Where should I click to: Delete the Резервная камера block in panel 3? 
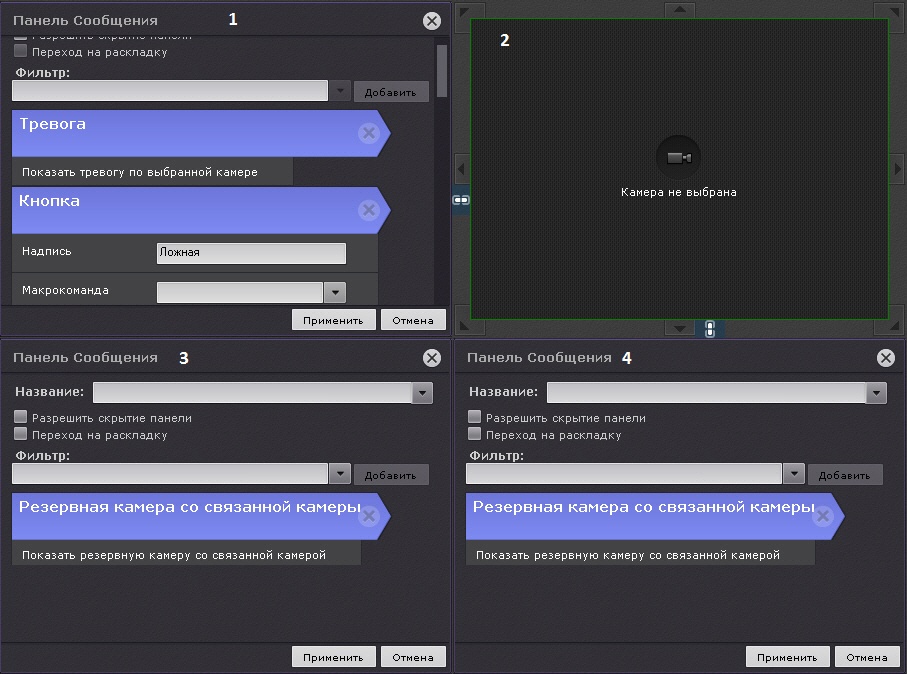point(368,516)
